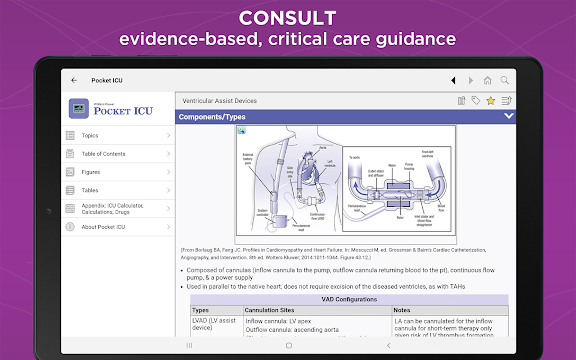Collapse the Components/Types section chevron
The image size is (576, 360).
tap(509, 116)
